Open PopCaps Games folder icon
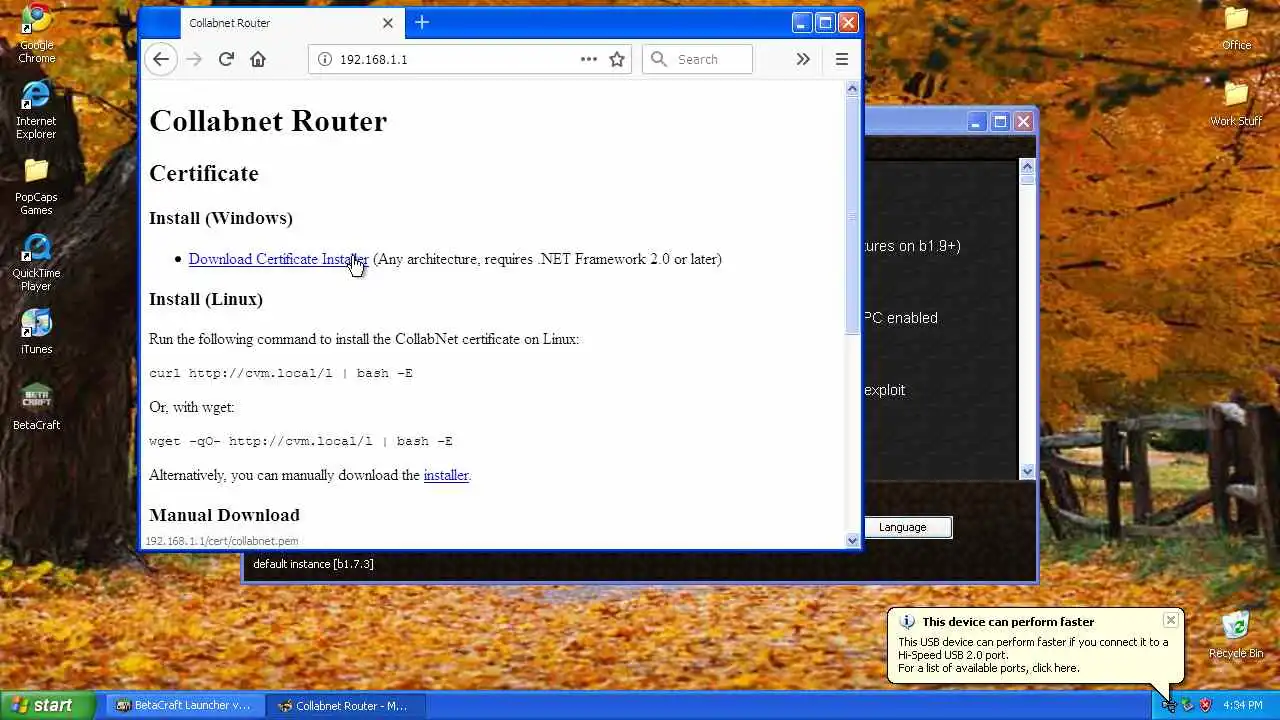 tap(36, 187)
